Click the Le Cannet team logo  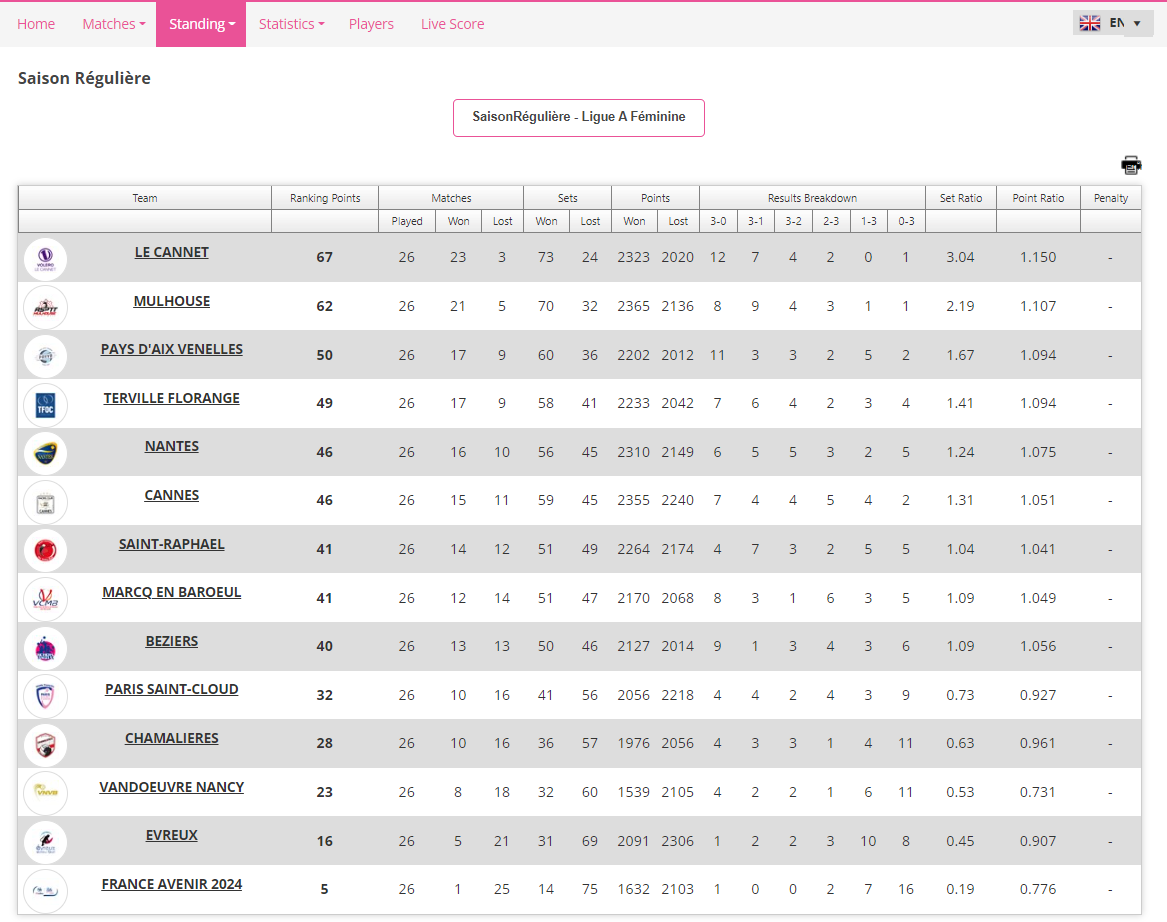coord(45,259)
